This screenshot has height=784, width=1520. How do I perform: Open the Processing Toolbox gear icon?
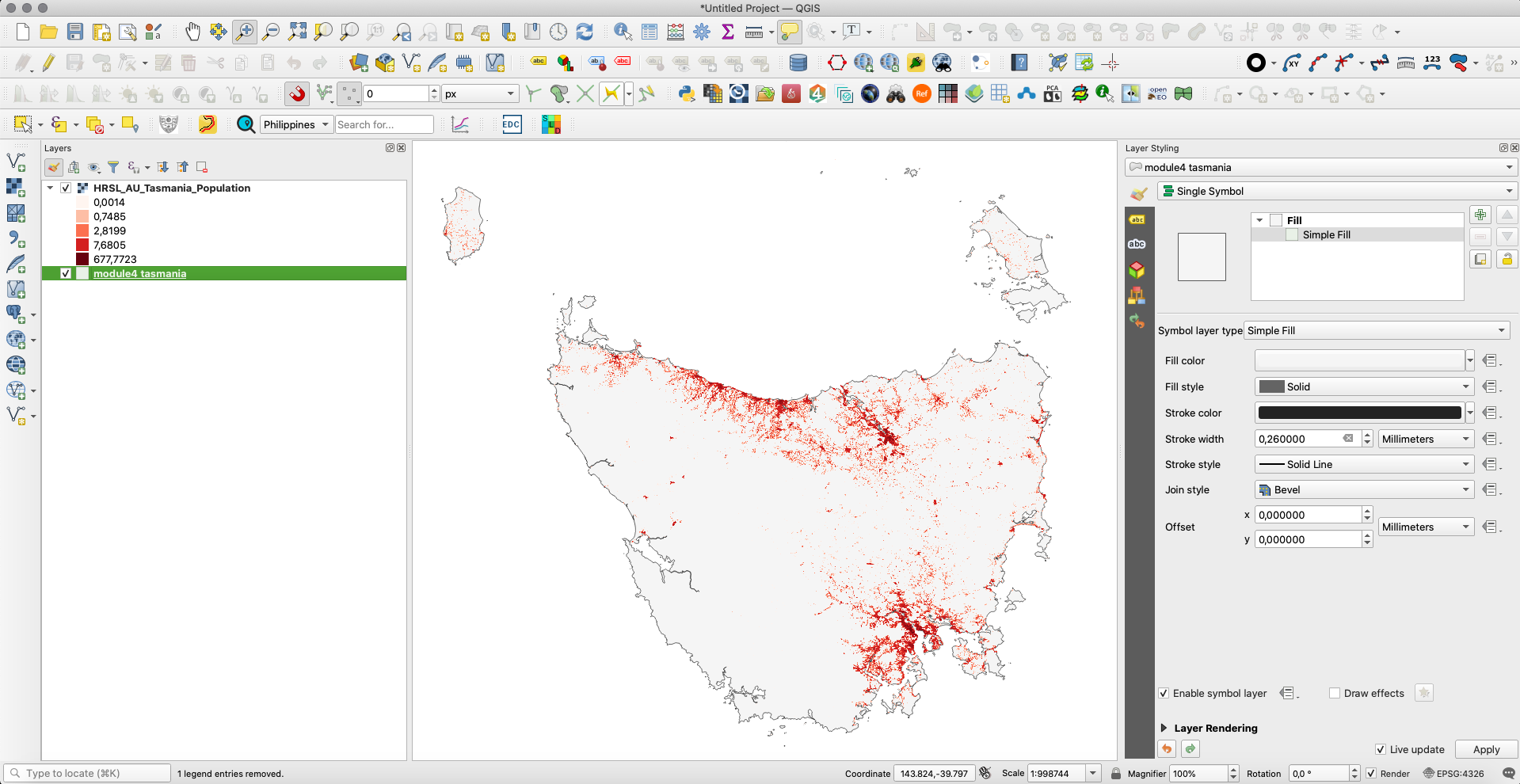pos(702,32)
